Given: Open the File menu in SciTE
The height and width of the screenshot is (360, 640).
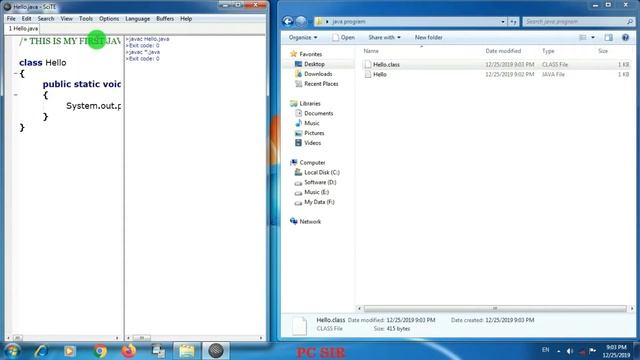Looking at the screenshot, I should (11, 19).
